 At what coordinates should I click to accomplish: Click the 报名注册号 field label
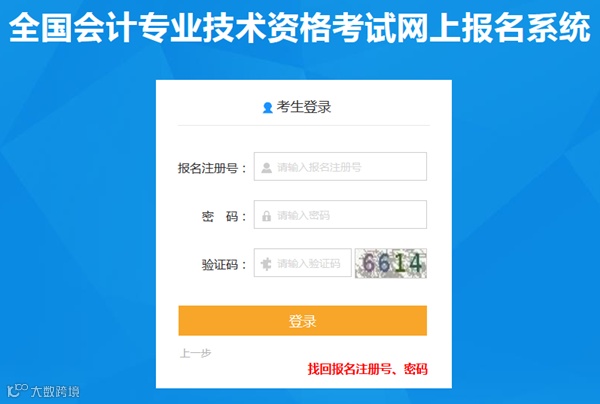(x=208, y=168)
